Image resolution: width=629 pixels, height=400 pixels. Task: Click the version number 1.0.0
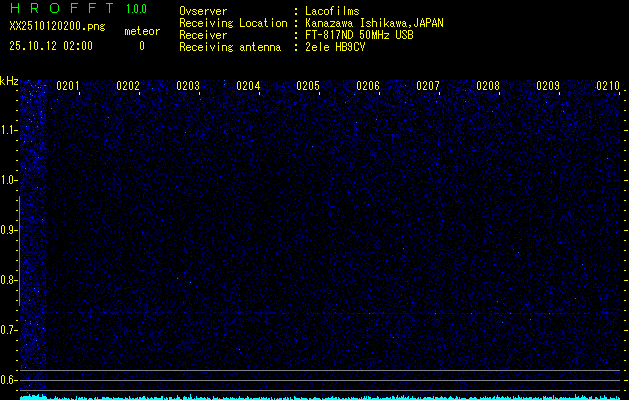137,10
